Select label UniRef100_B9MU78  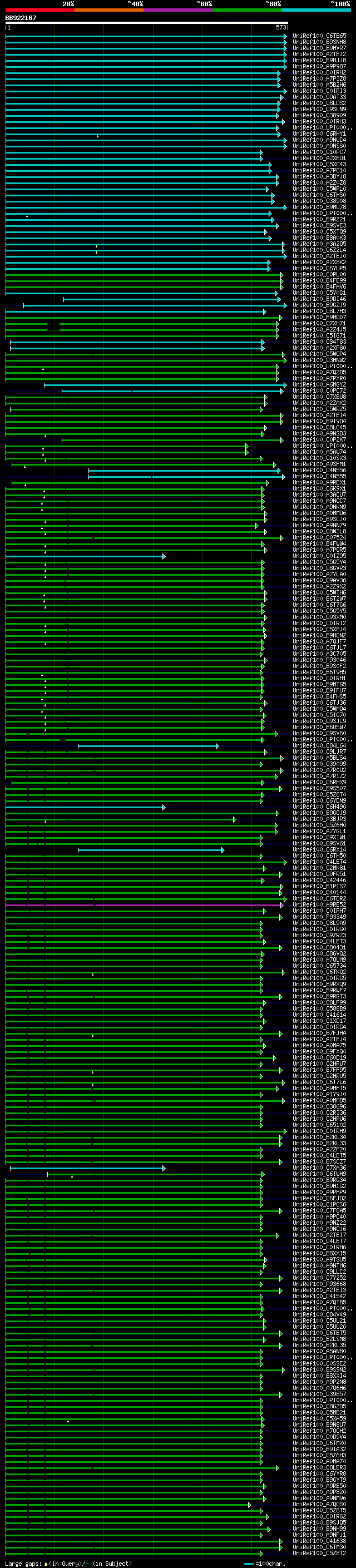(319, 207)
